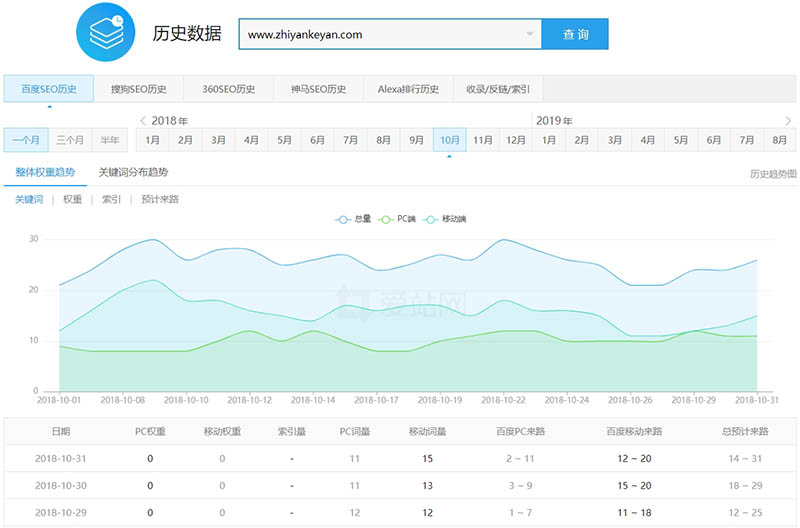
Task: Open the 360SEO历史 tab
Action: 229,89
